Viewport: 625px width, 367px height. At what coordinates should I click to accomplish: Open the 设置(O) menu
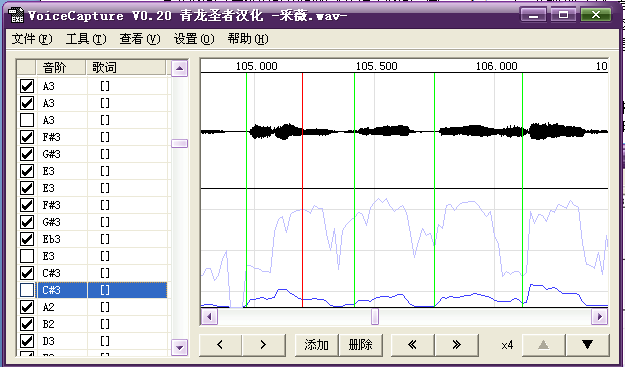(x=194, y=39)
